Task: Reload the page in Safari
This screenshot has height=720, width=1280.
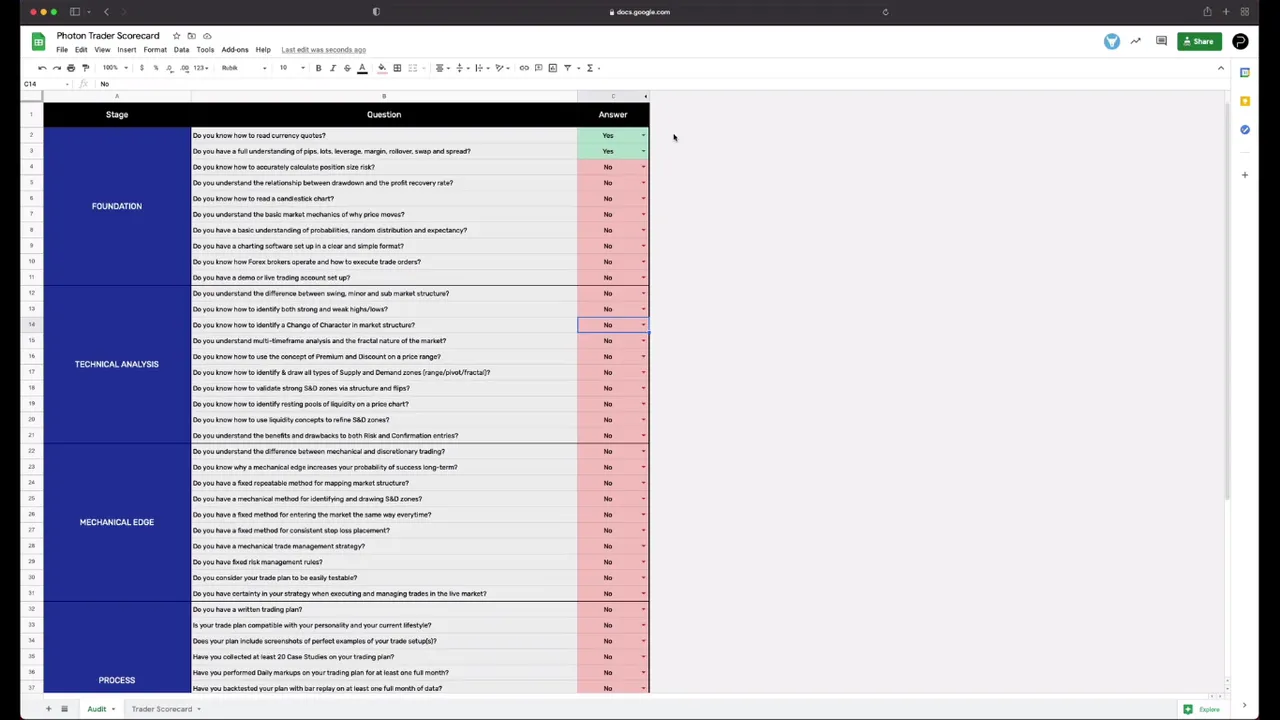Action: click(x=885, y=12)
